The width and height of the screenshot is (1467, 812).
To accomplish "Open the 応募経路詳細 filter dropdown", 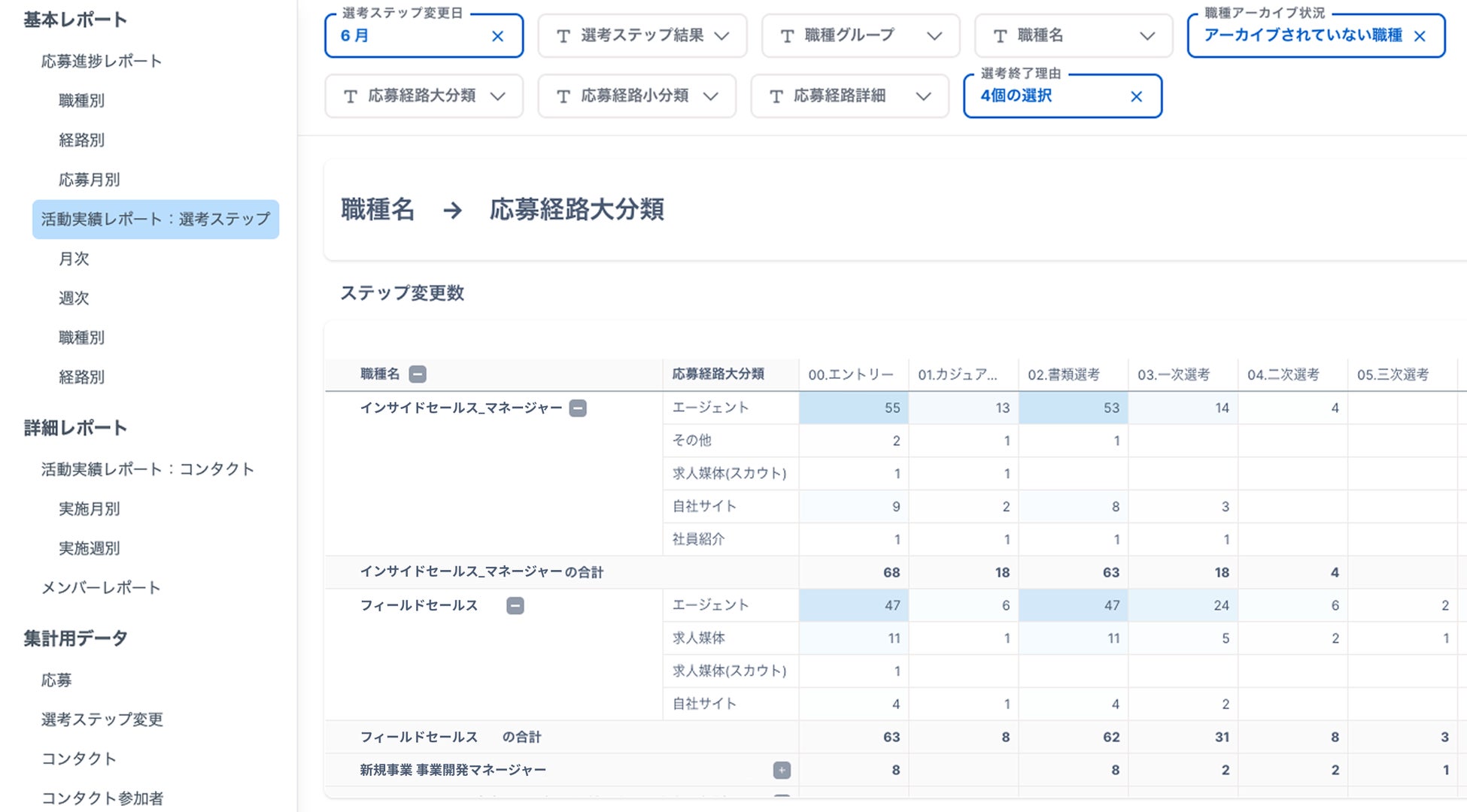I will (849, 96).
